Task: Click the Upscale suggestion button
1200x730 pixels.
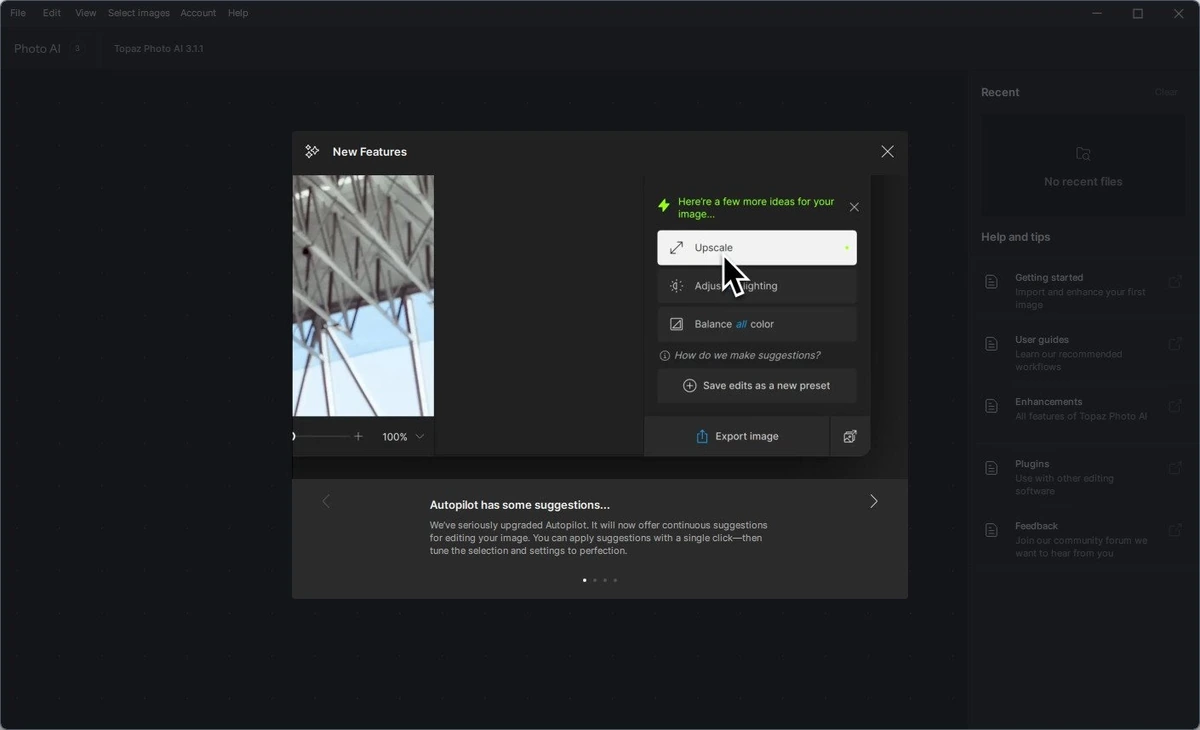Action: pyautogui.click(x=757, y=248)
